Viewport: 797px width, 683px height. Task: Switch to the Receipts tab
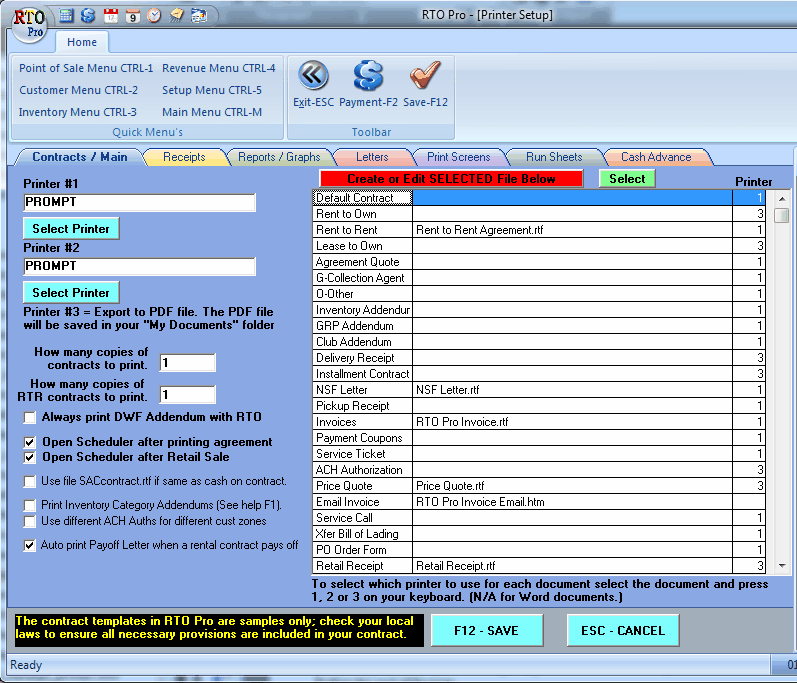click(184, 157)
